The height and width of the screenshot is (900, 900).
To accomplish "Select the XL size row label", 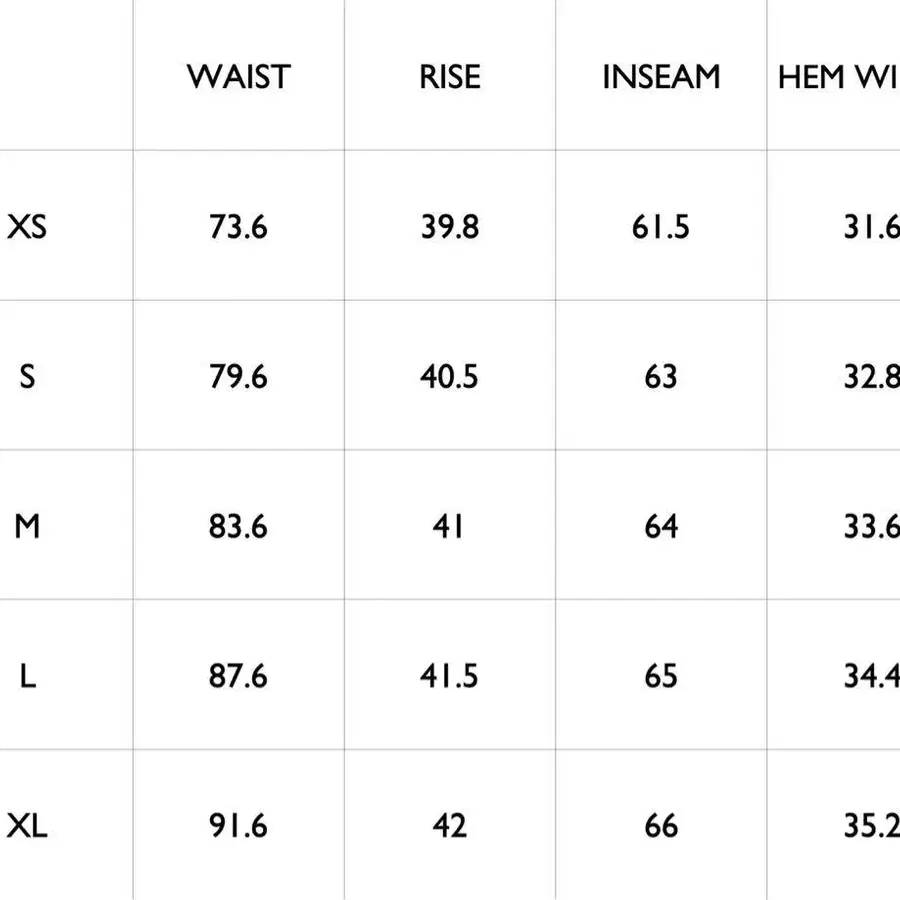I will tap(26, 827).
